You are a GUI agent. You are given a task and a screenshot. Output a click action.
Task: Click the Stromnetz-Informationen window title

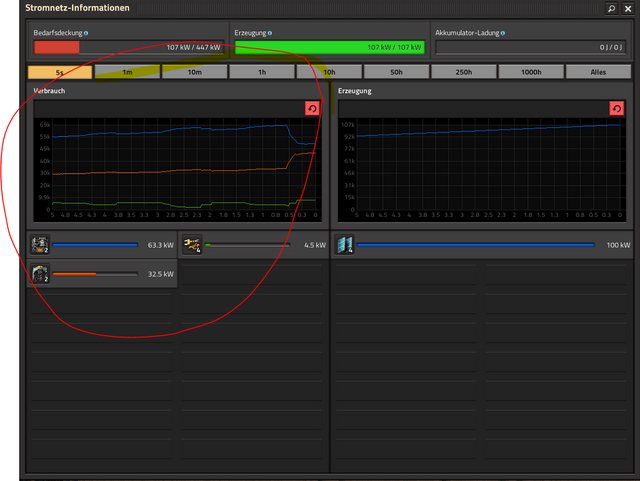[x=78, y=8]
